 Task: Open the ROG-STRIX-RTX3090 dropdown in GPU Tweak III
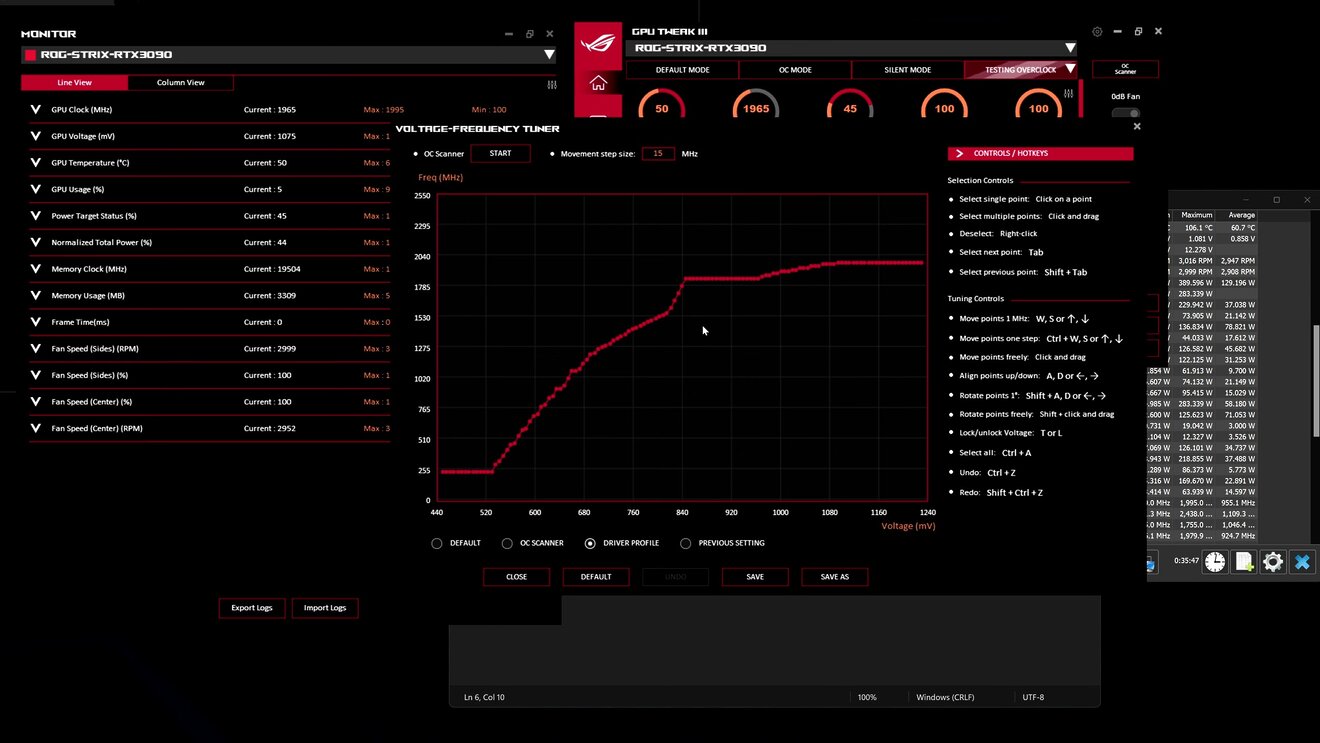tap(1070, 47)
